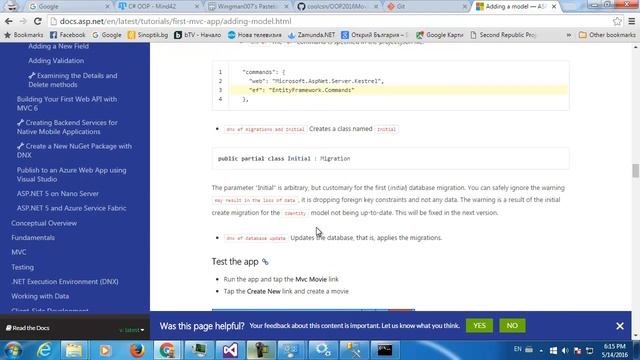
Task: Open ASP.NET 5 on Nano Server link
Action: click(58, 193)
